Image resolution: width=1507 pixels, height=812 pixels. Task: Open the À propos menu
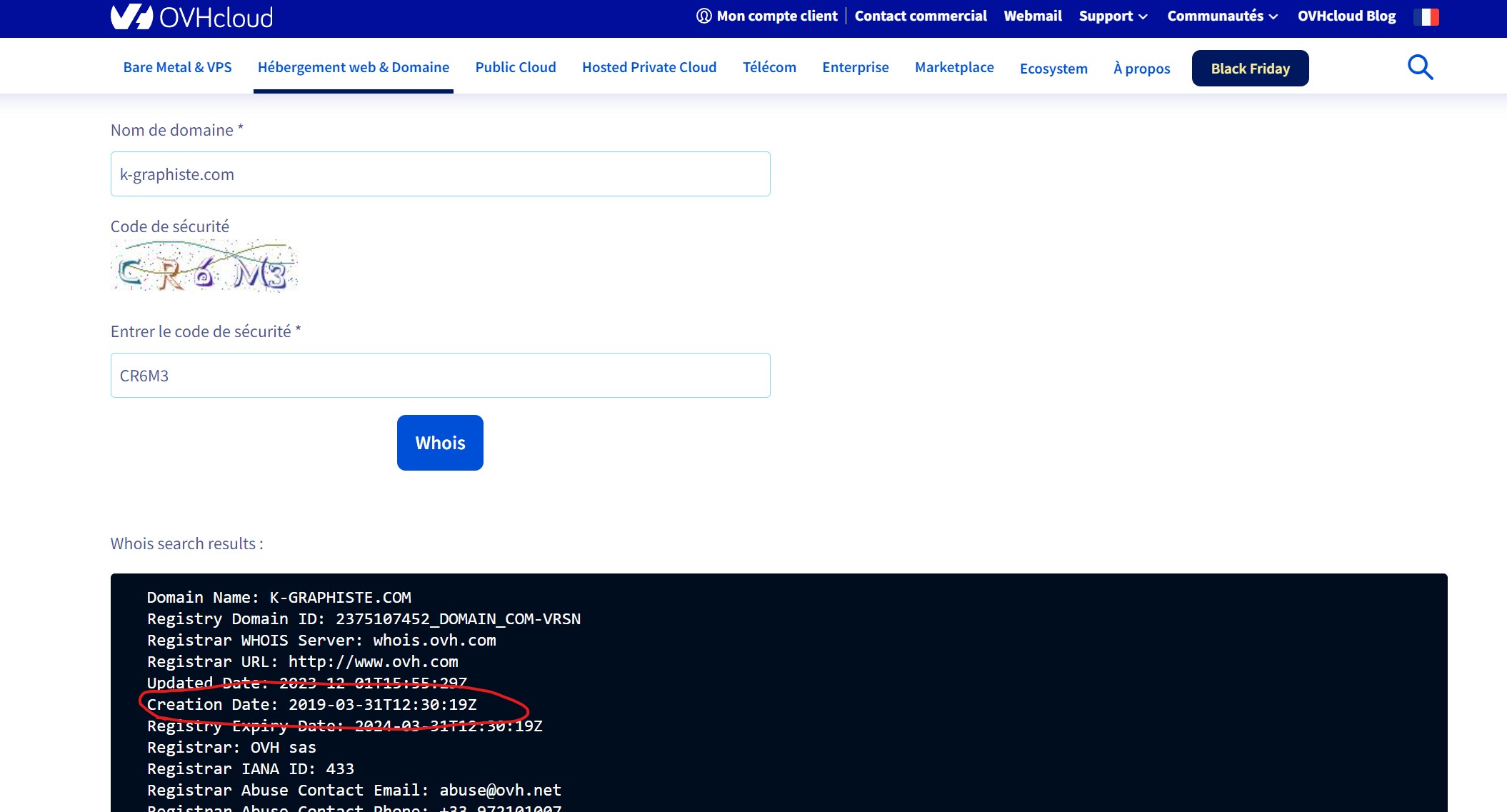pos(1141,69)
